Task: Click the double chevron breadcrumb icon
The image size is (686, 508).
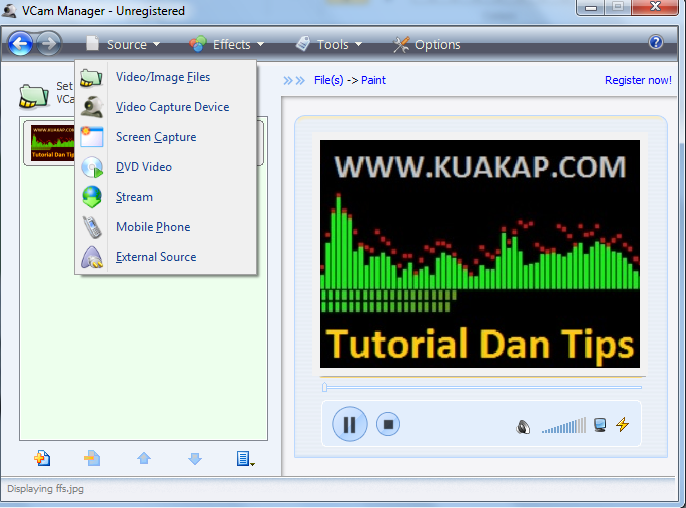Action: click(x=294, y=81)
